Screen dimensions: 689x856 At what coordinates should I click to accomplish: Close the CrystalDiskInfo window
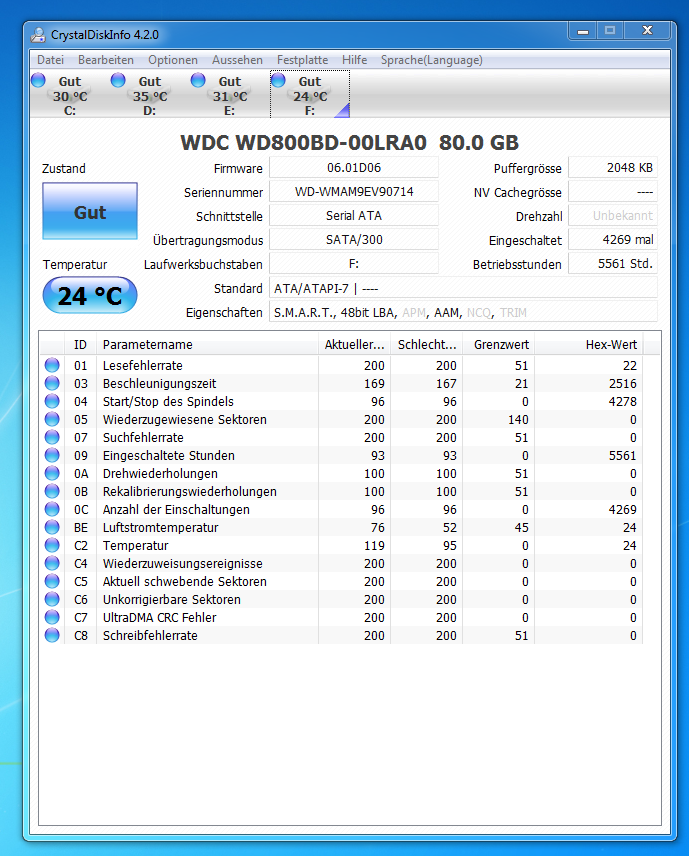point(648,31)
